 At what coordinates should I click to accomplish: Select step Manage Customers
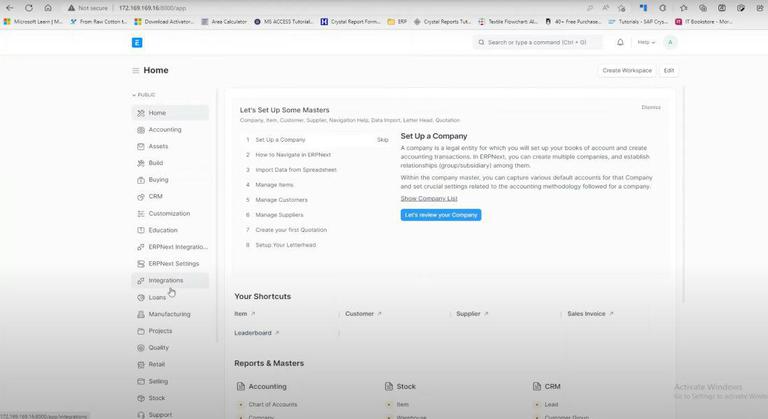(x=282, y=200)
